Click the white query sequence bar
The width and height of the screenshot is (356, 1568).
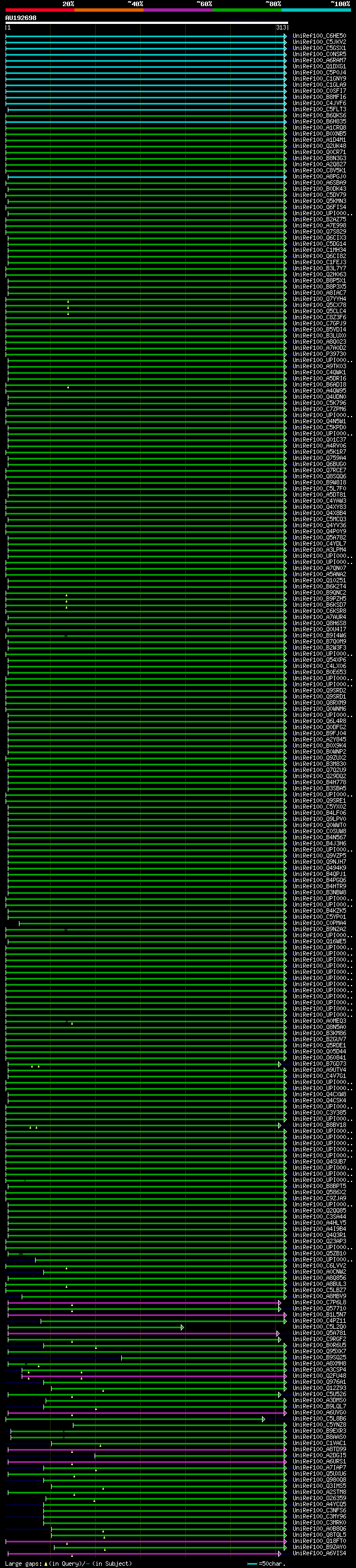147,23
